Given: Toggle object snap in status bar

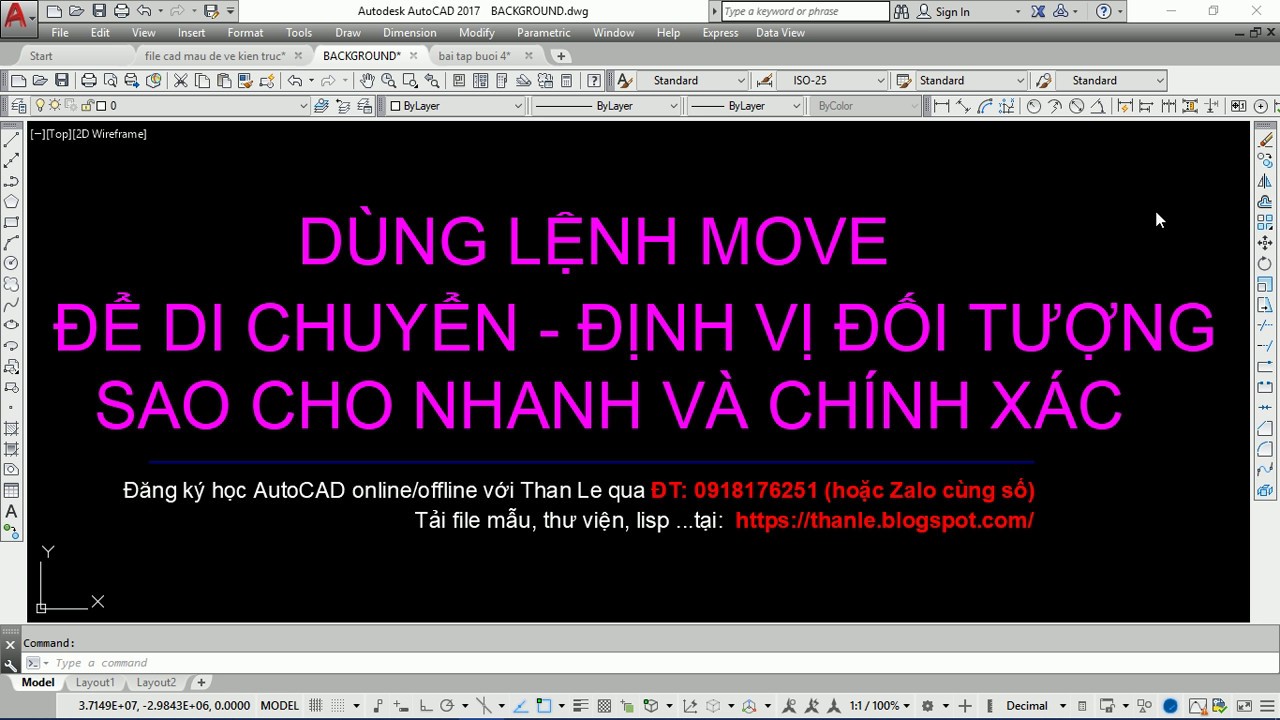Looking at the screenshot, I should [545, 705].
